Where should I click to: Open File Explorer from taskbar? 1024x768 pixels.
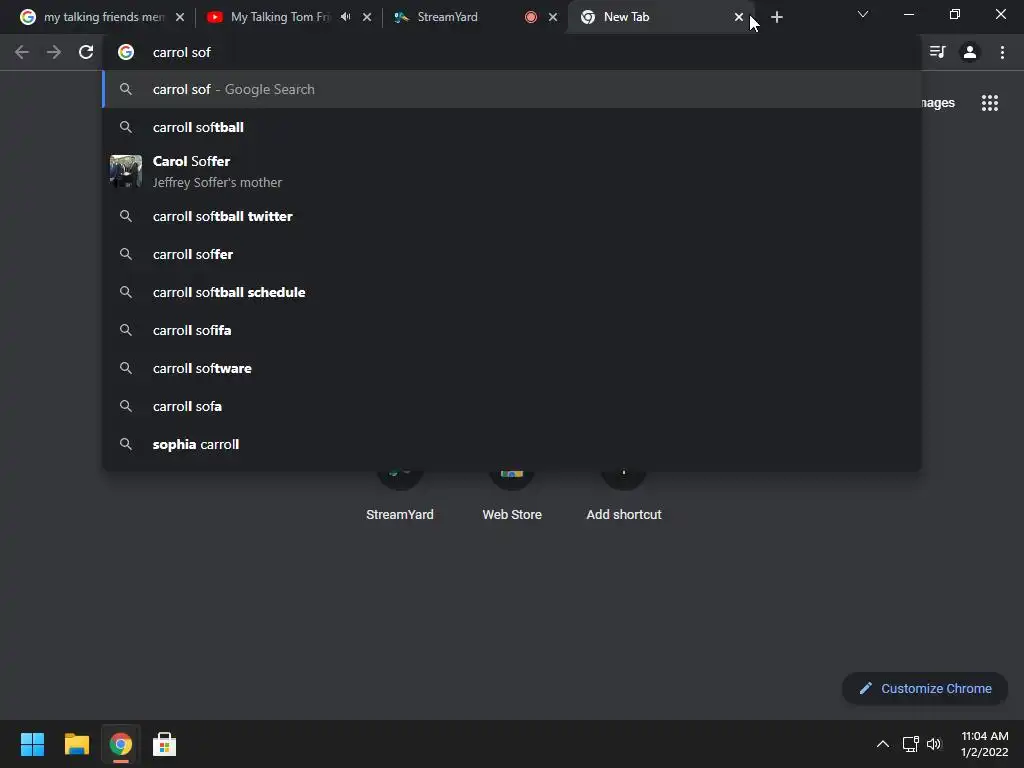point(76,744)
